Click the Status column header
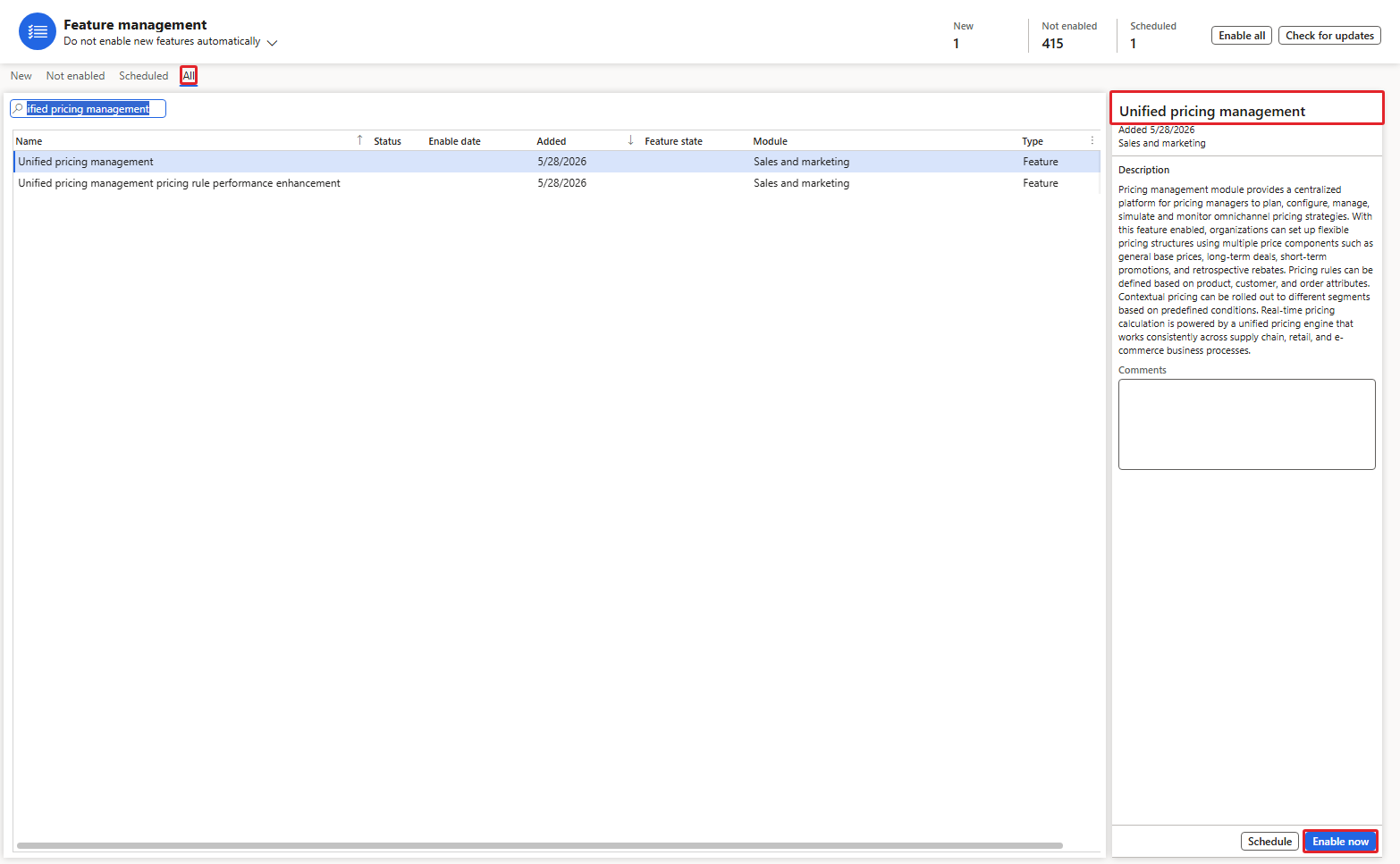The height and width of the screenshot is (864, 1400). click(387, 141)
